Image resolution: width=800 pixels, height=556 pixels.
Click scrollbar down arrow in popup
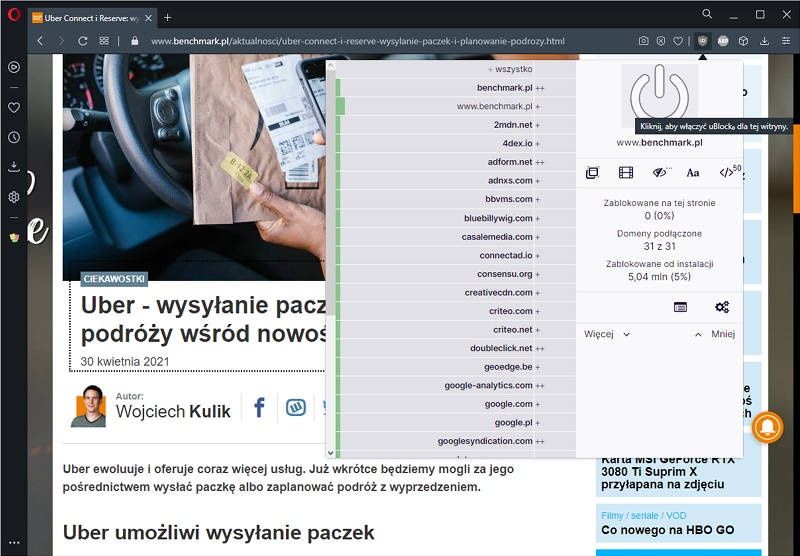pyautogui.click(x=331, y=453)
